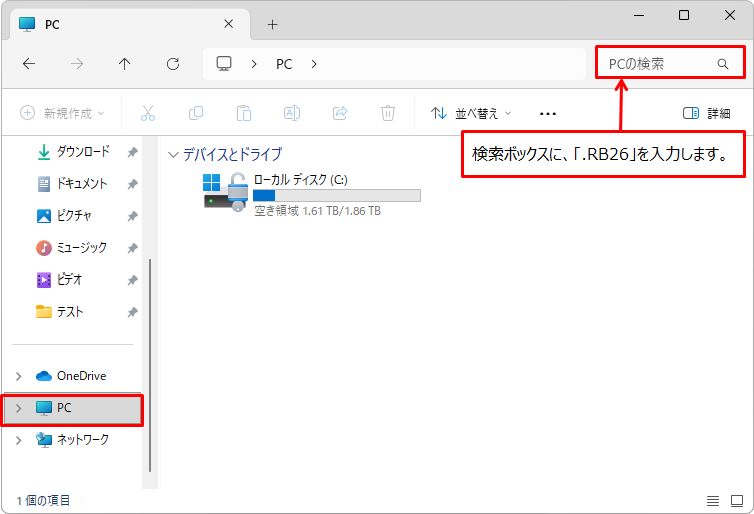Open the See more ellipsis menu
This screenshot has height=514, width=754.
tap(547, 113)
